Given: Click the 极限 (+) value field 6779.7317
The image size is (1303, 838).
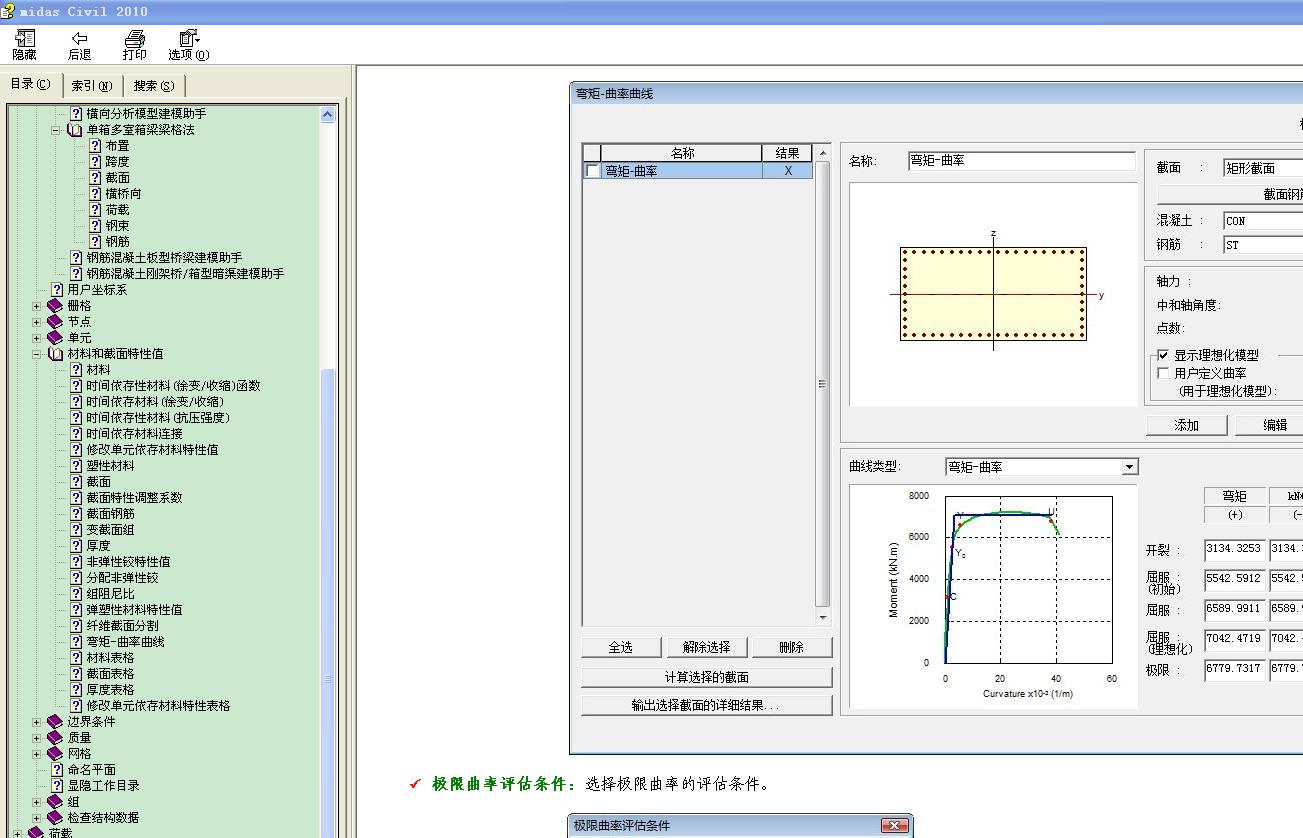Looking at the screenshot, I should point(1235,670).
